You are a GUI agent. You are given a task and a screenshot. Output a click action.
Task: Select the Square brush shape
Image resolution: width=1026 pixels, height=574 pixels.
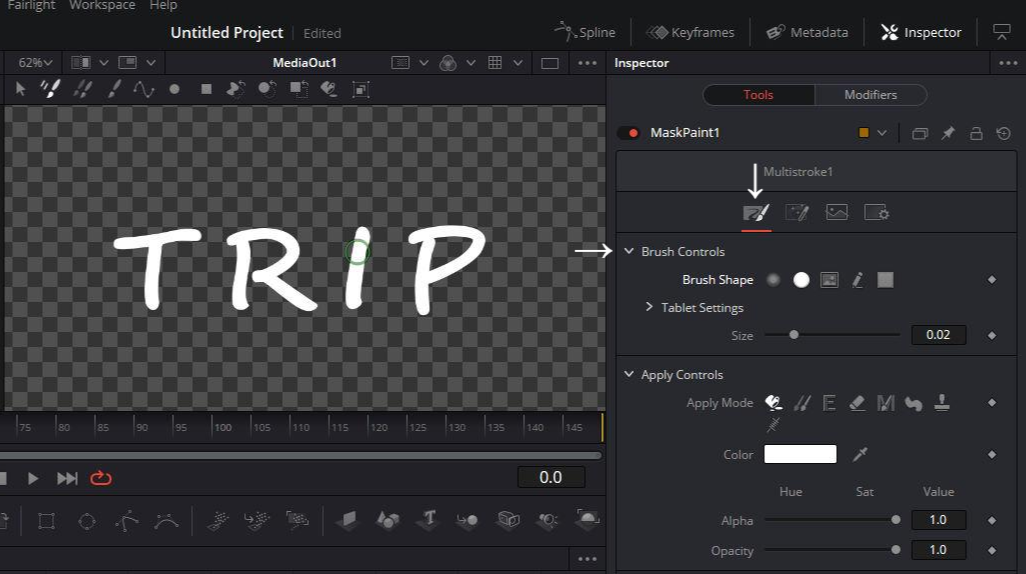(885, 280)
